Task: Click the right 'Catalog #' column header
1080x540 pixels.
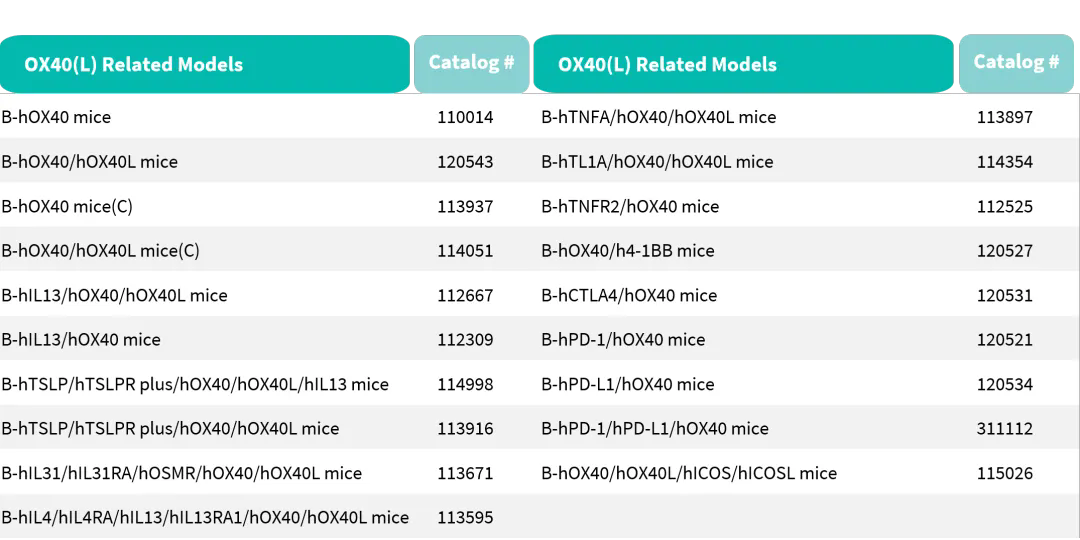Action: (x=1016, y=62)
